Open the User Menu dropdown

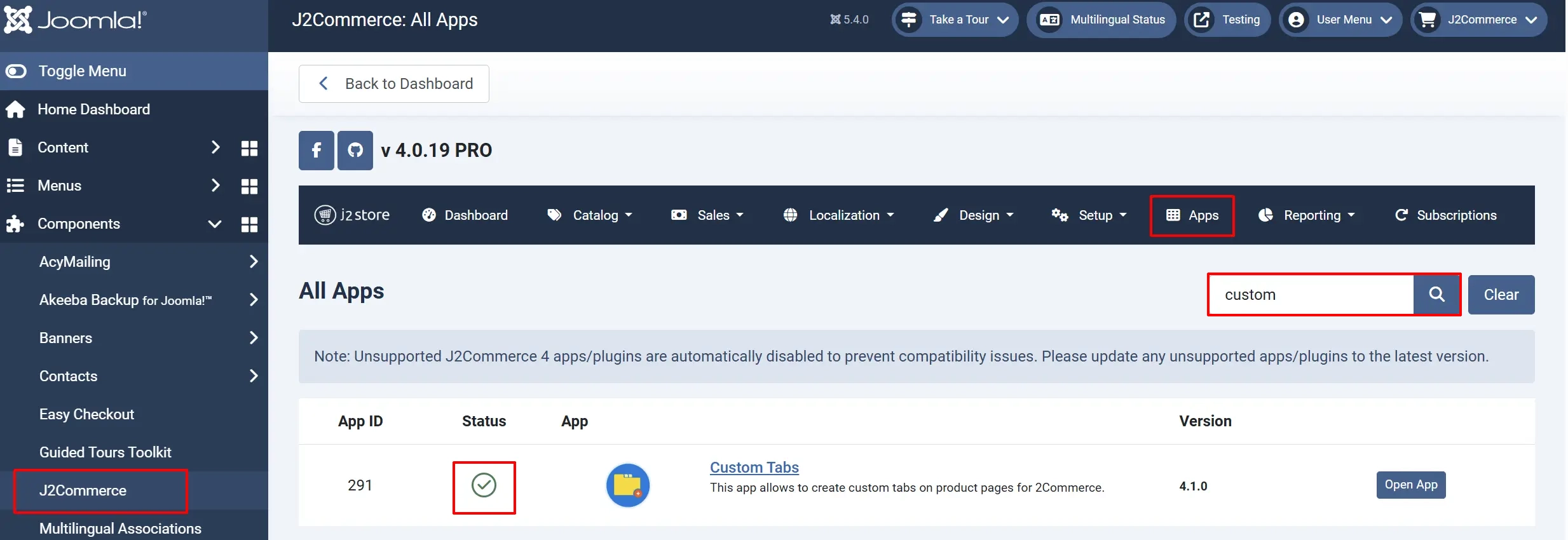click(x=1340, y=20)
